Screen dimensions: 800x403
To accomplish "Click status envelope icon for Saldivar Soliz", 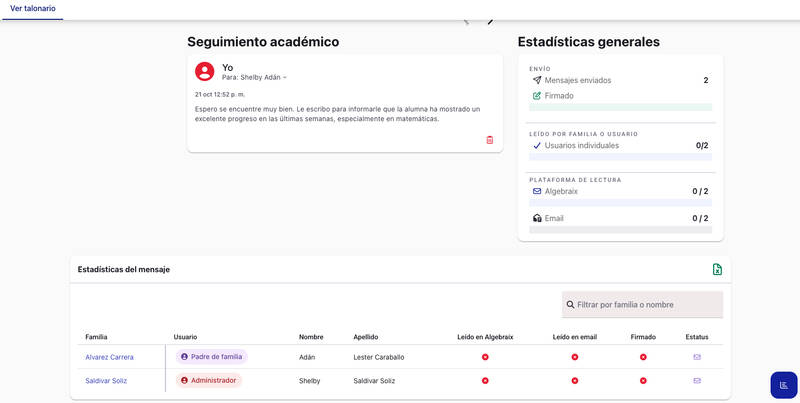I will click(697, 381).
